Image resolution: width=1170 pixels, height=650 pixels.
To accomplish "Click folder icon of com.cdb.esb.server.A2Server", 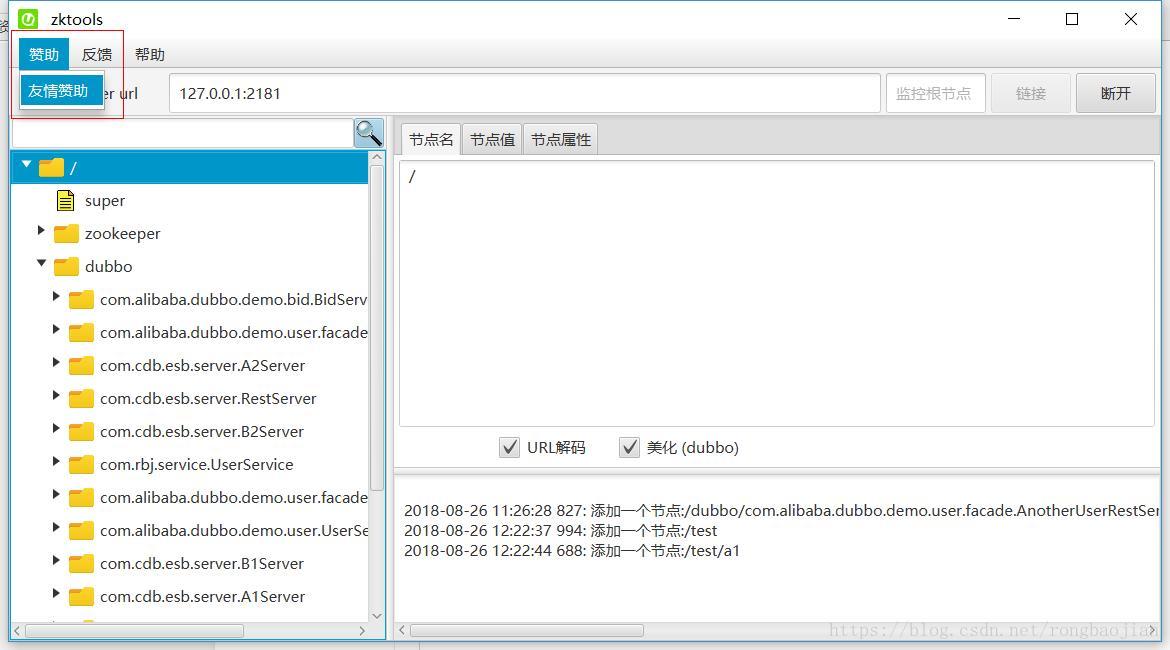I will (81, 366).
